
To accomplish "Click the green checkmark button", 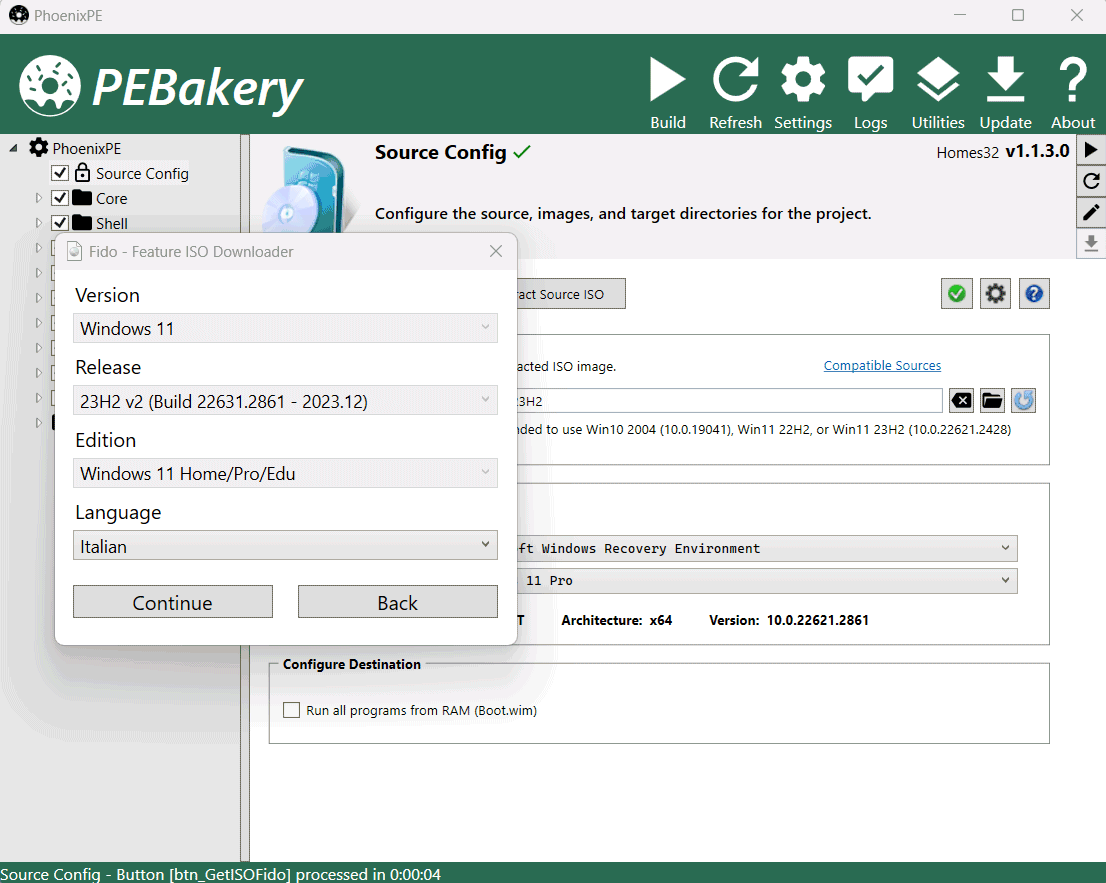I will [x=956, y=293].
